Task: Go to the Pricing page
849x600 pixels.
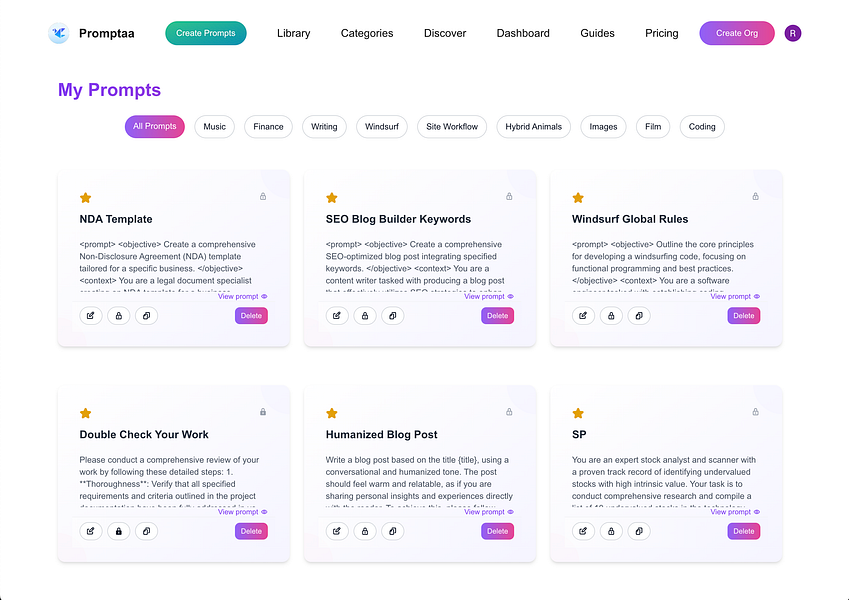Action: tap(661, 33)
